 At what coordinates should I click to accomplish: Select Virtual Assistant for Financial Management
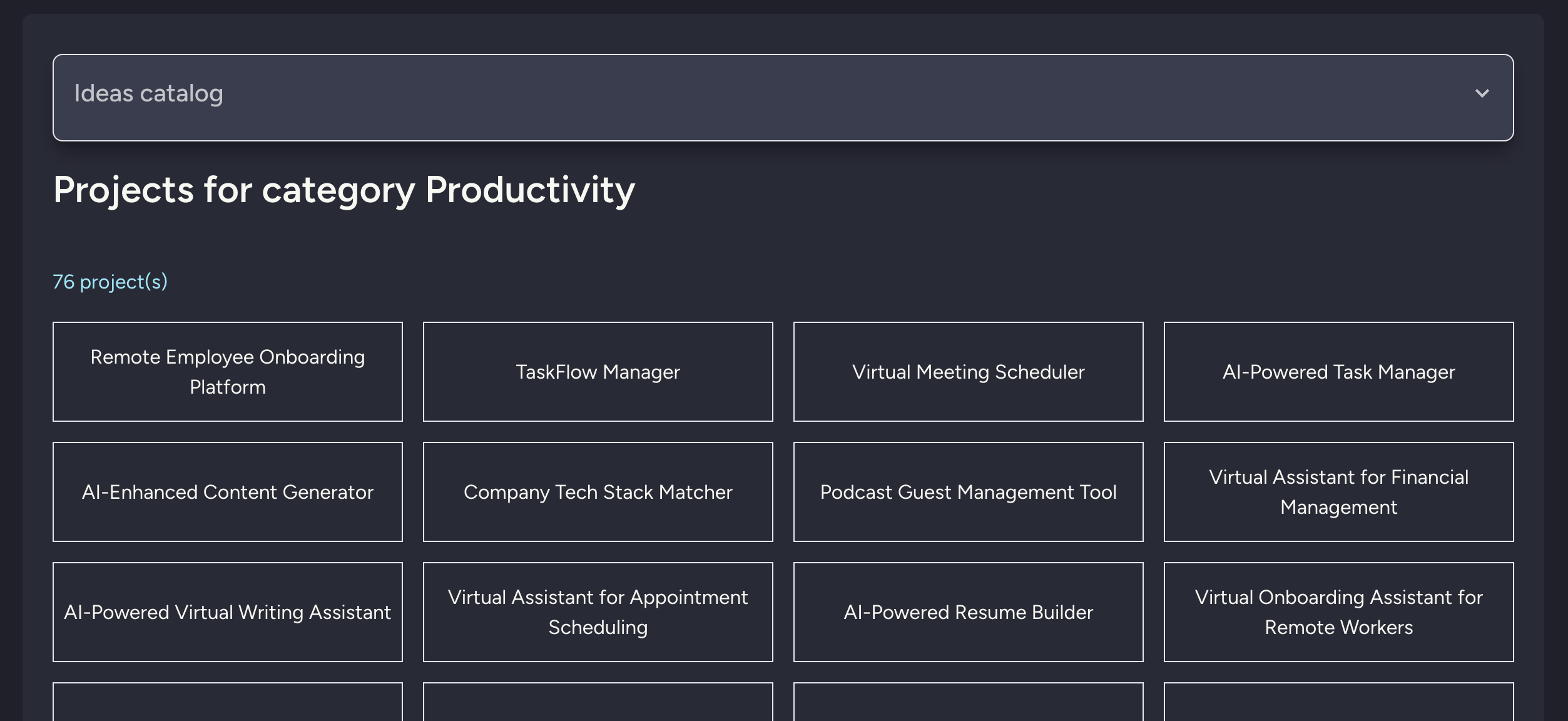[1338, 493]
